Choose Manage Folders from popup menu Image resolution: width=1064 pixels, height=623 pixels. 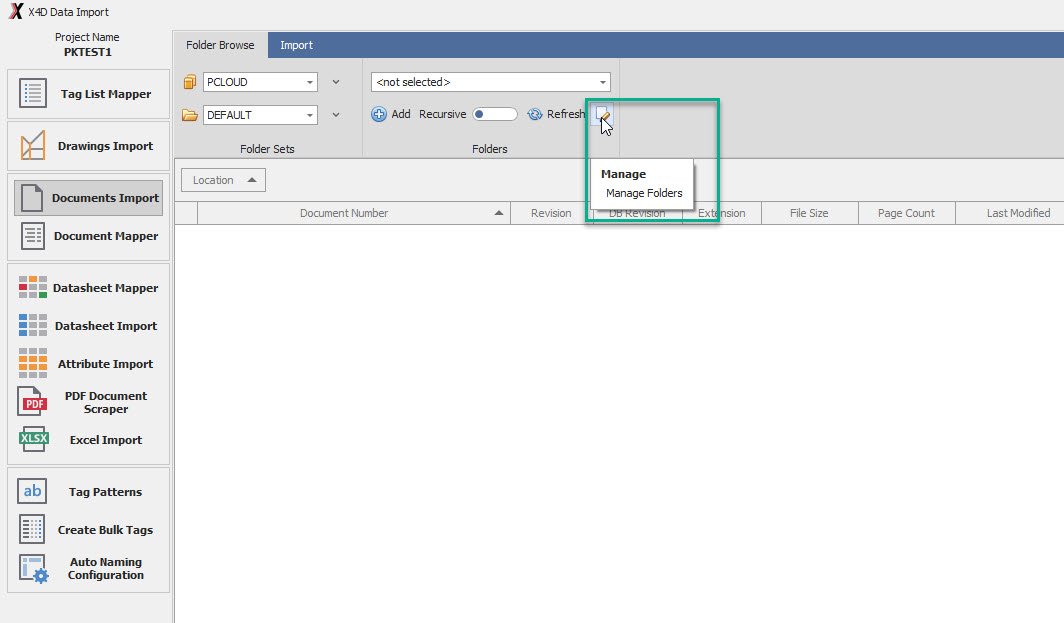644,193
